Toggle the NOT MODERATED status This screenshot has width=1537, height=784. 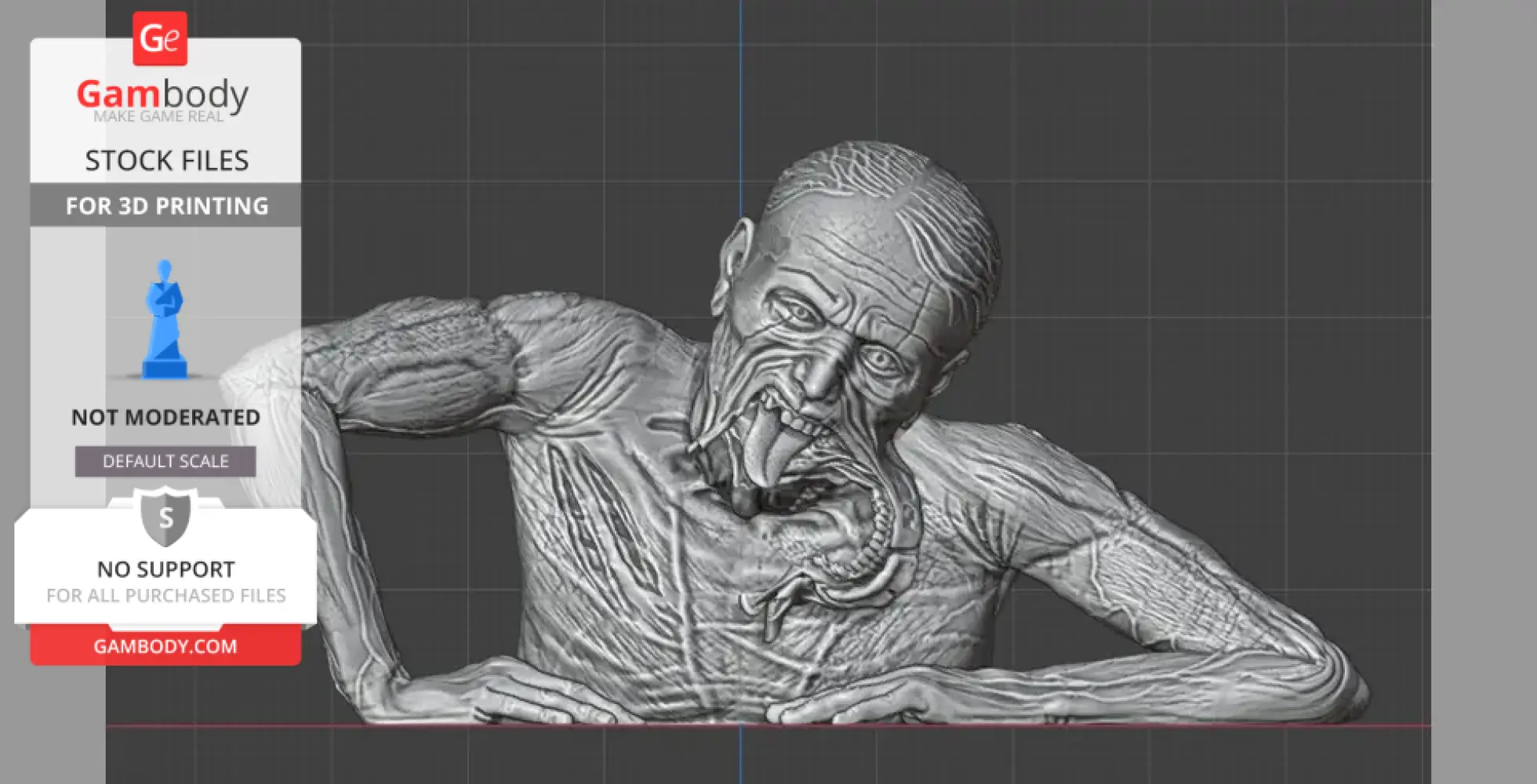point(165,417)
